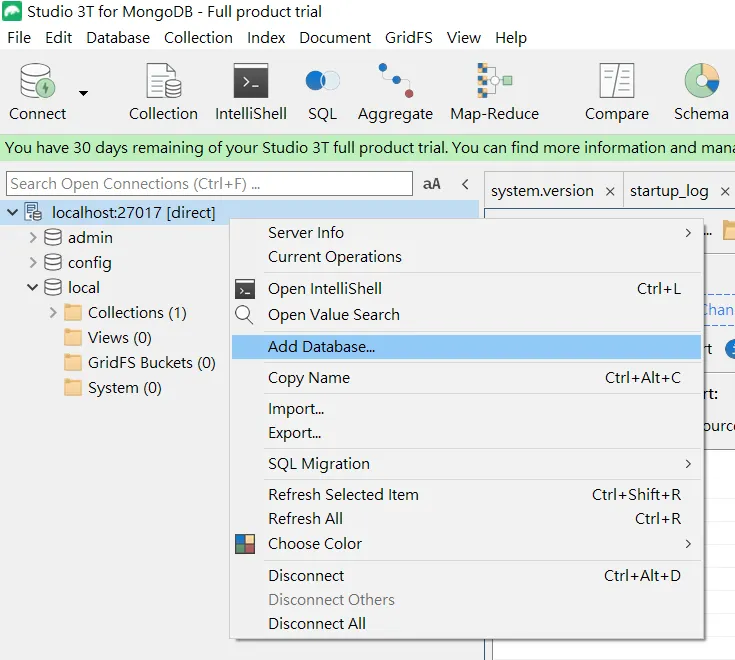
Task: Open the Collection toolbar icon
Action: pyautogui.click(x=163, y=82)
